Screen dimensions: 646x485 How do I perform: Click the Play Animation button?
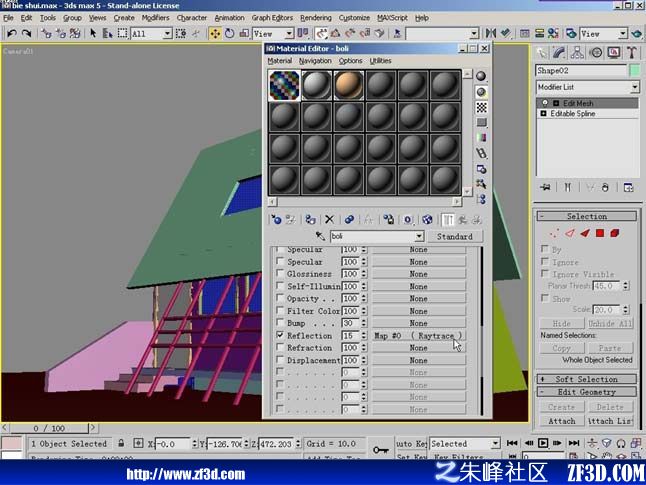[543, 443]
